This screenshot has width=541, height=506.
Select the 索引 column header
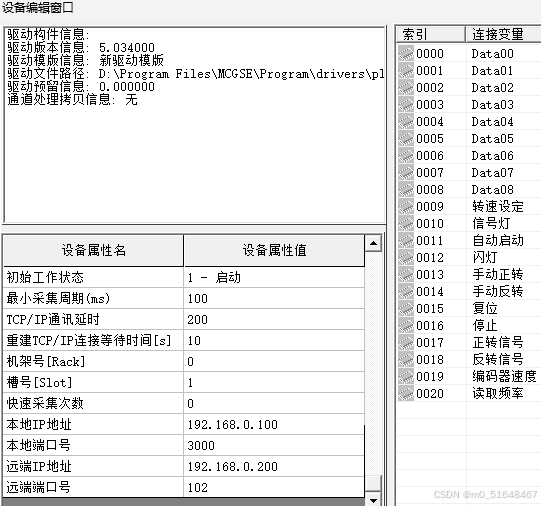[431, 34]
